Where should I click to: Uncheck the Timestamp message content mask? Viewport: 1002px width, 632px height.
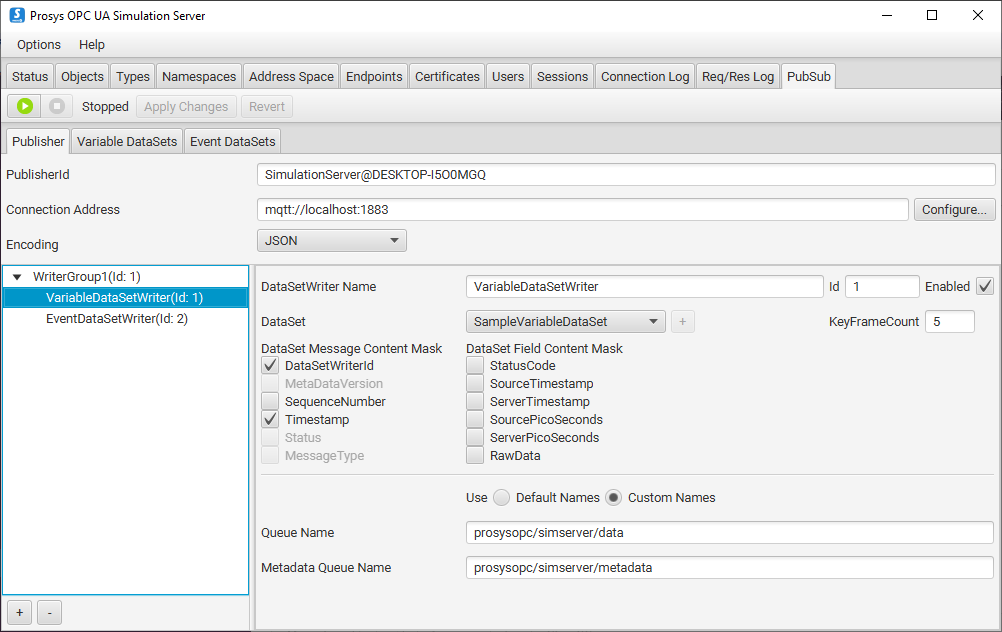click(x=270, y=420)
